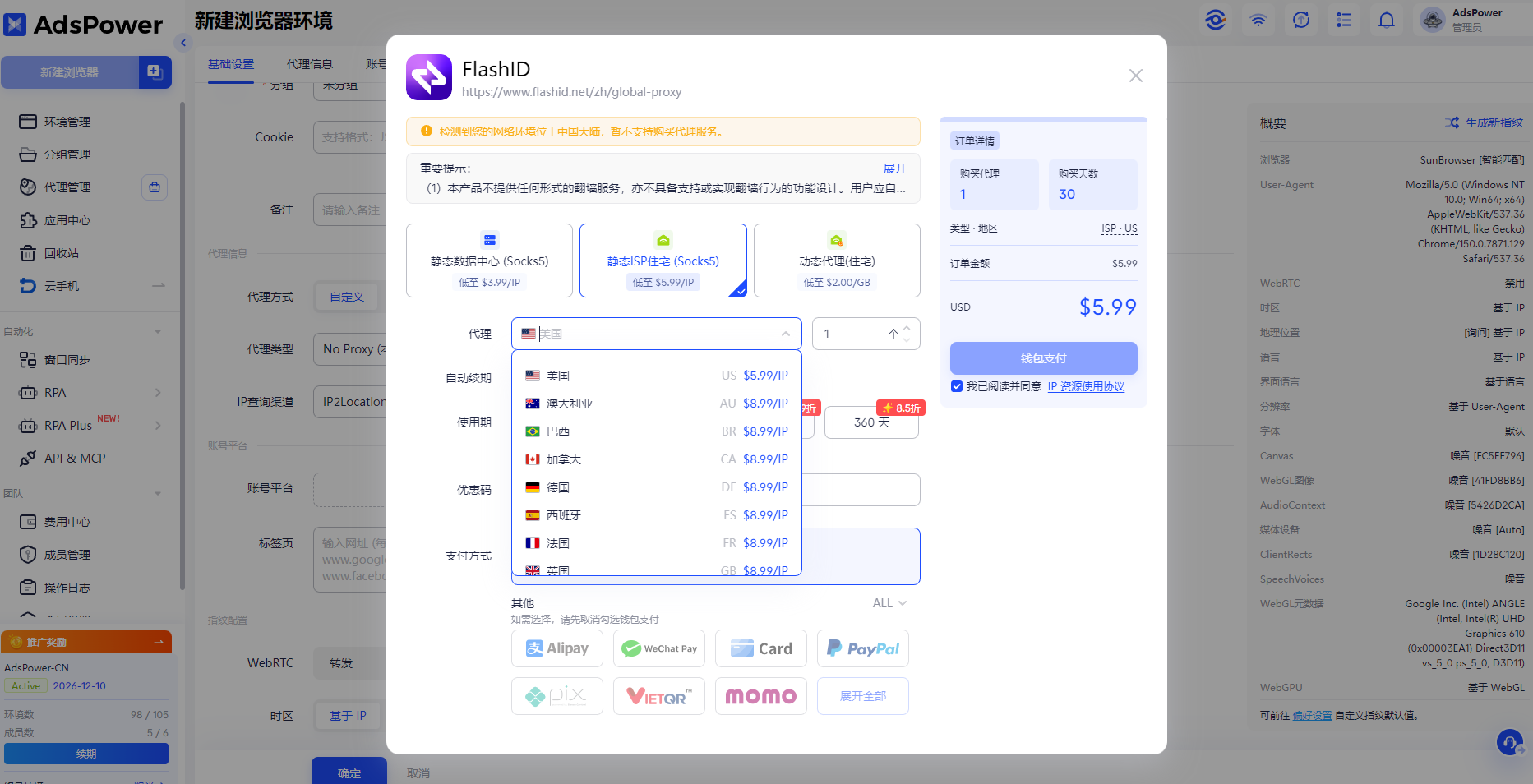Open the 推广奖励 banner
Viewport: 1533px width, 784px height.
(x=86, y=642)
